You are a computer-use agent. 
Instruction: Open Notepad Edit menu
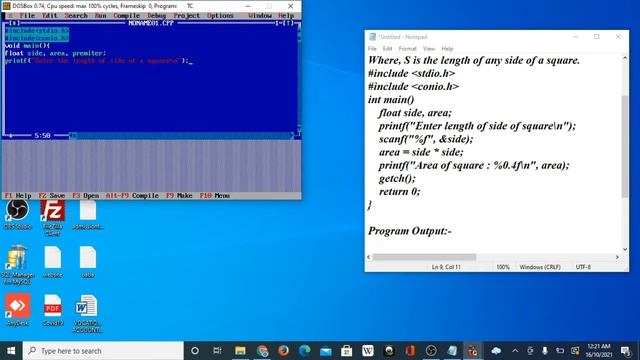387,49
